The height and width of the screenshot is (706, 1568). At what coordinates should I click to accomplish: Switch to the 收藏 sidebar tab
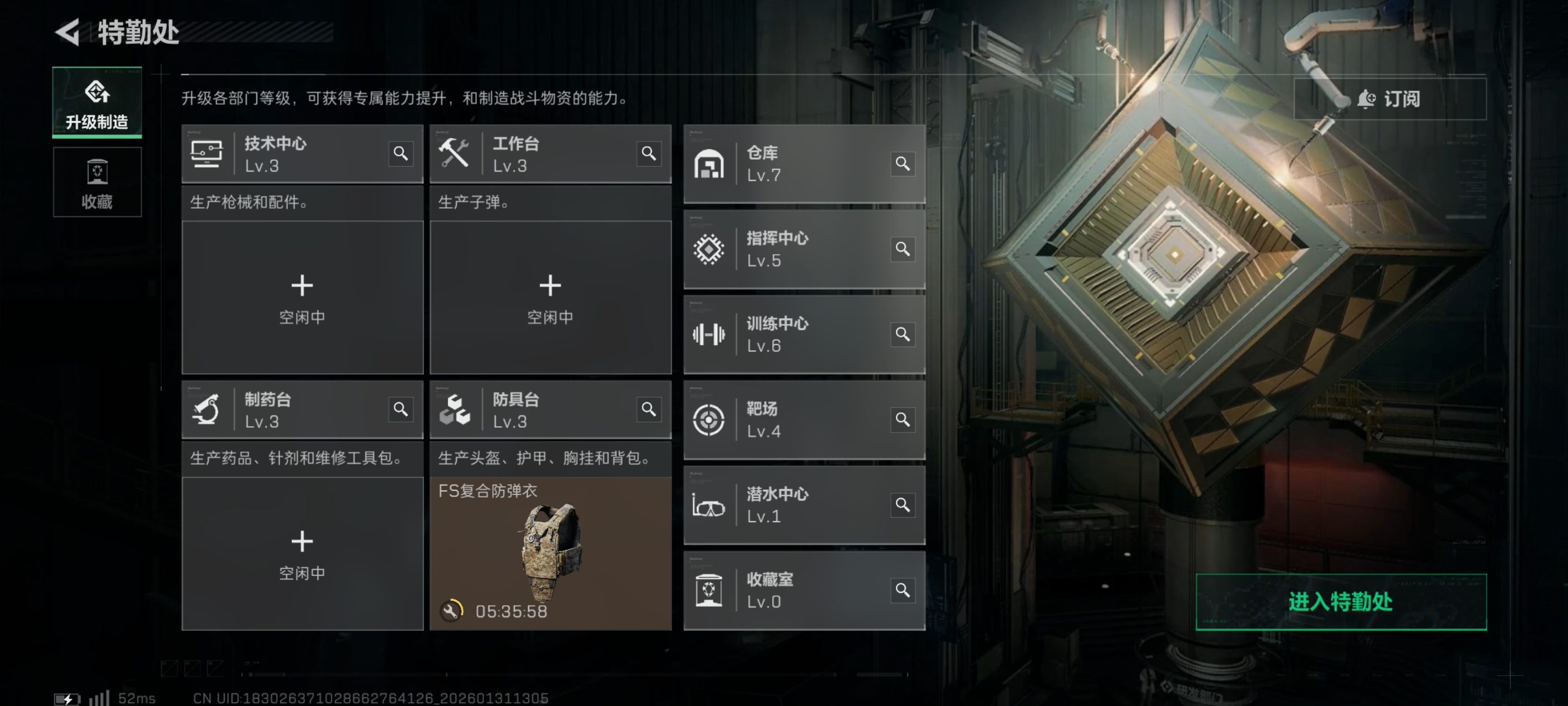97,182
